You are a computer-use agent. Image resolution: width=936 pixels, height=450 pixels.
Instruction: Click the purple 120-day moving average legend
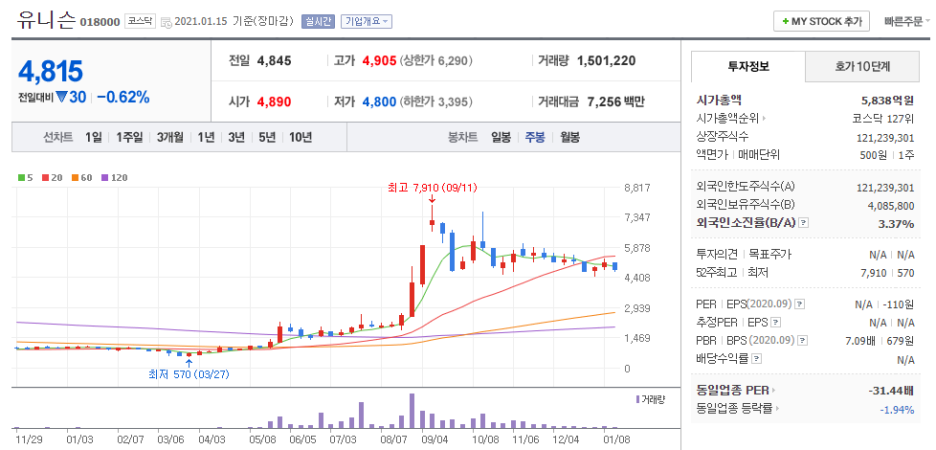point(113,177)
